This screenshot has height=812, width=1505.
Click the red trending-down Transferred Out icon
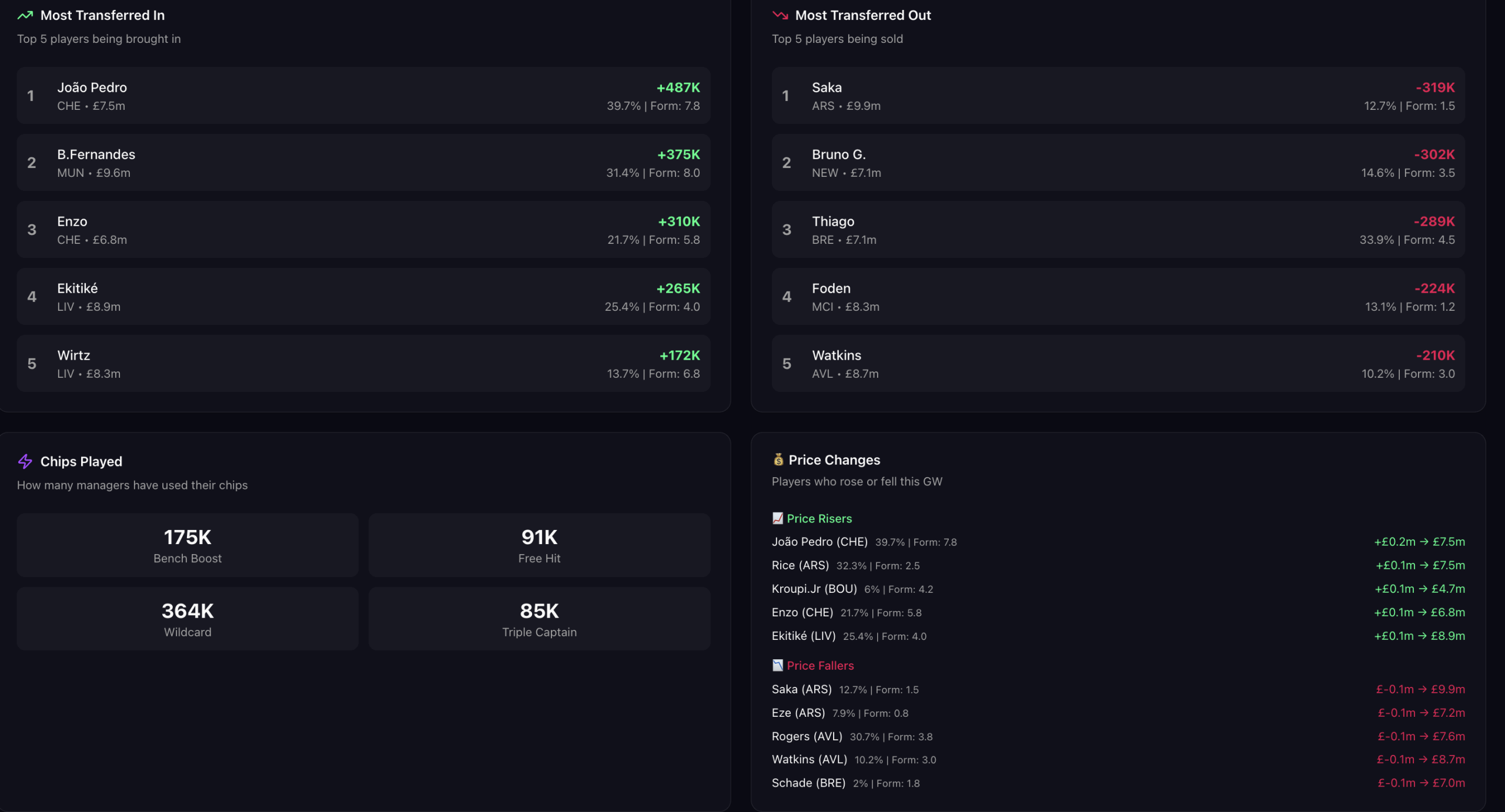pyautogui.click(x=780, y=15)
